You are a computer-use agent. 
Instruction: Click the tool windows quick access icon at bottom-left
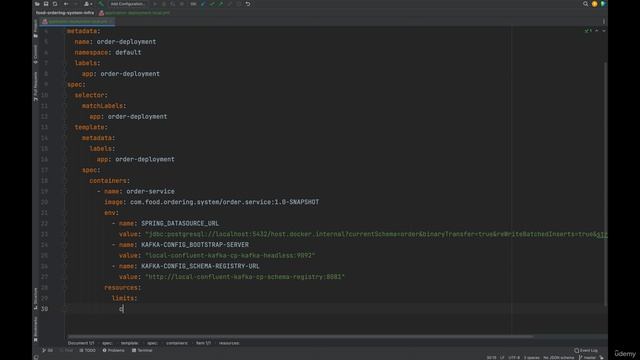tap(36, 357)
